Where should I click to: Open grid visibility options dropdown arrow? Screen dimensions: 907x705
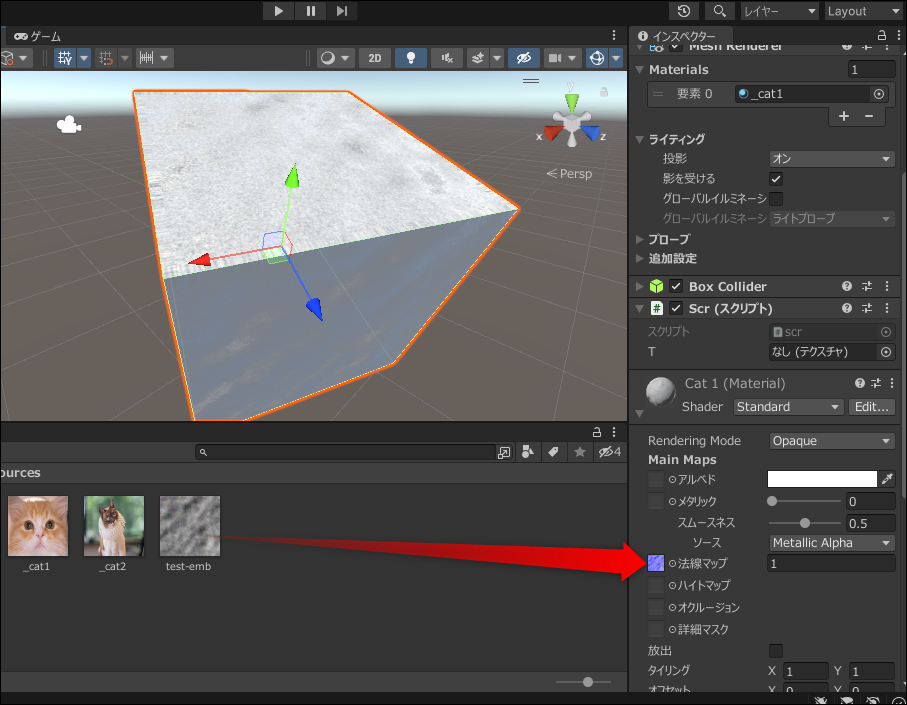pos(84,58)
